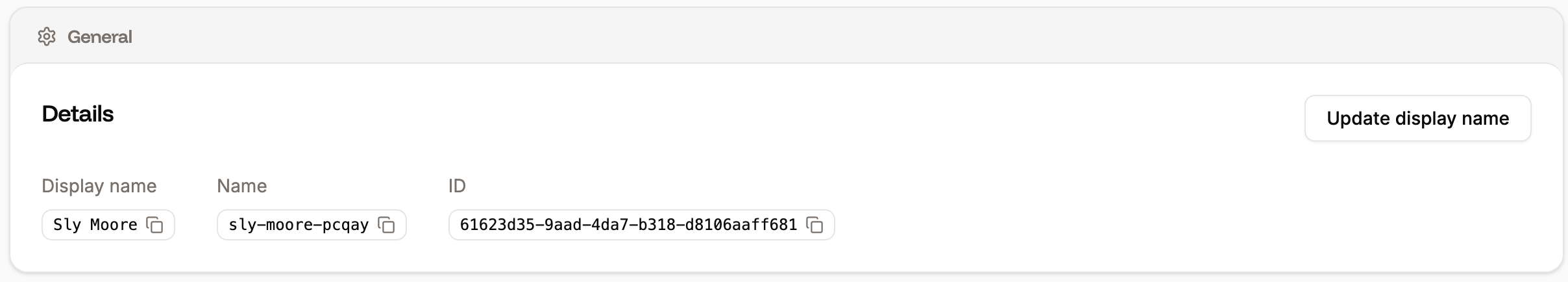Click the ID field label
Screen dimensions: 1568x282
pyautogui.click(x=457, y=186)
